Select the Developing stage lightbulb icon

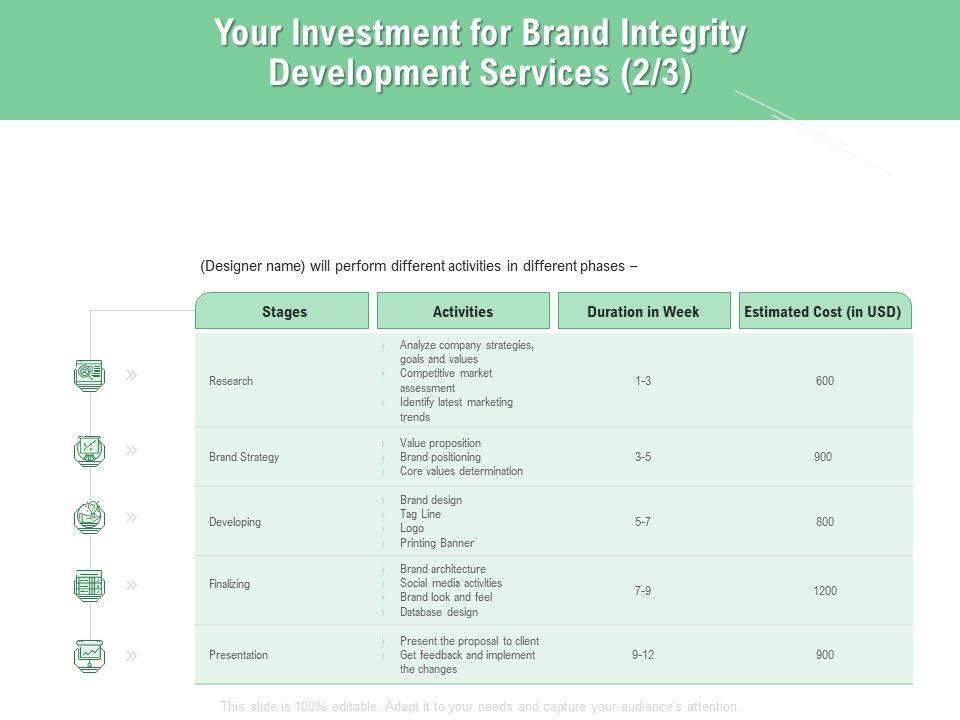point(89,517)
